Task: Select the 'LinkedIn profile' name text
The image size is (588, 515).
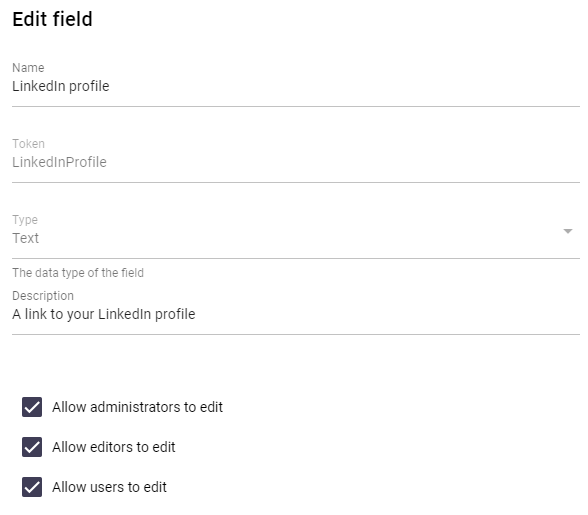Action: pyautogui.click(x=61, y=86)
